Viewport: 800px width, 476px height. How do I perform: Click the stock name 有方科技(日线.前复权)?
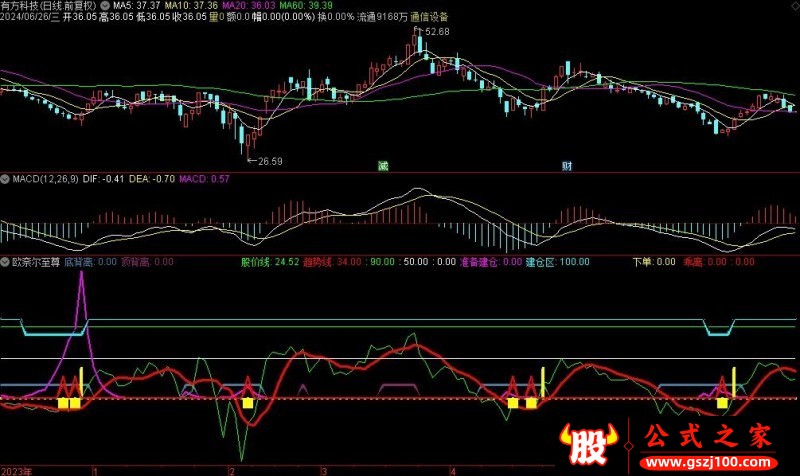click(48, 6)
